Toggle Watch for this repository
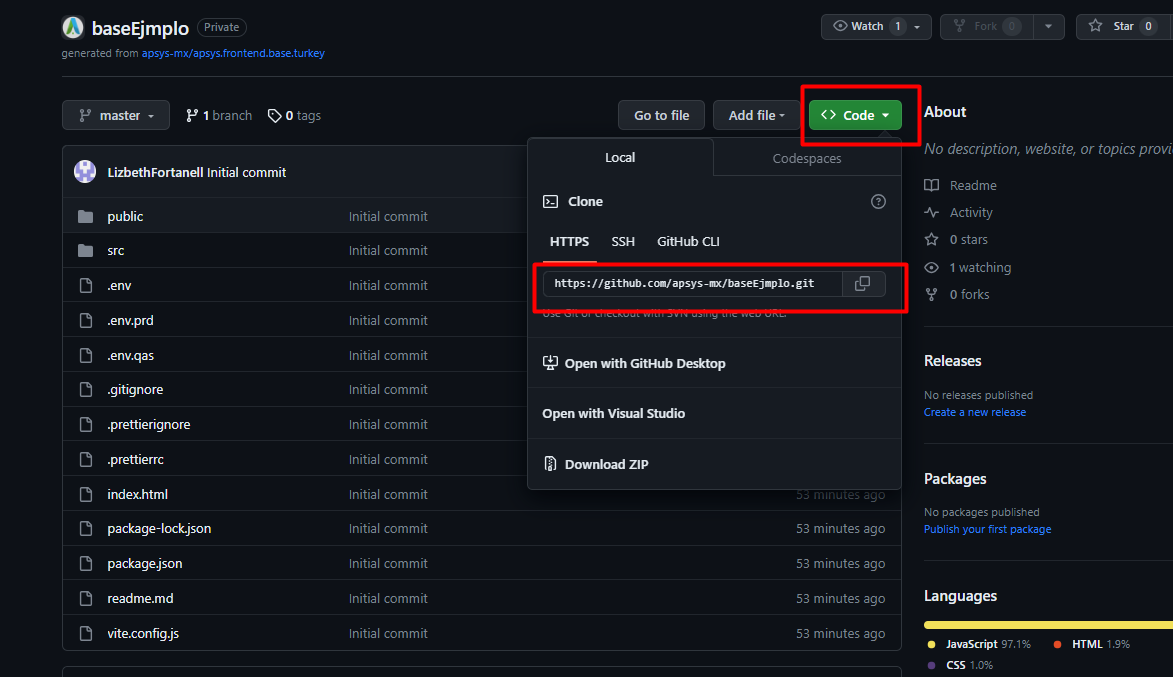1173x677 pixels. (x=866, y=26)
